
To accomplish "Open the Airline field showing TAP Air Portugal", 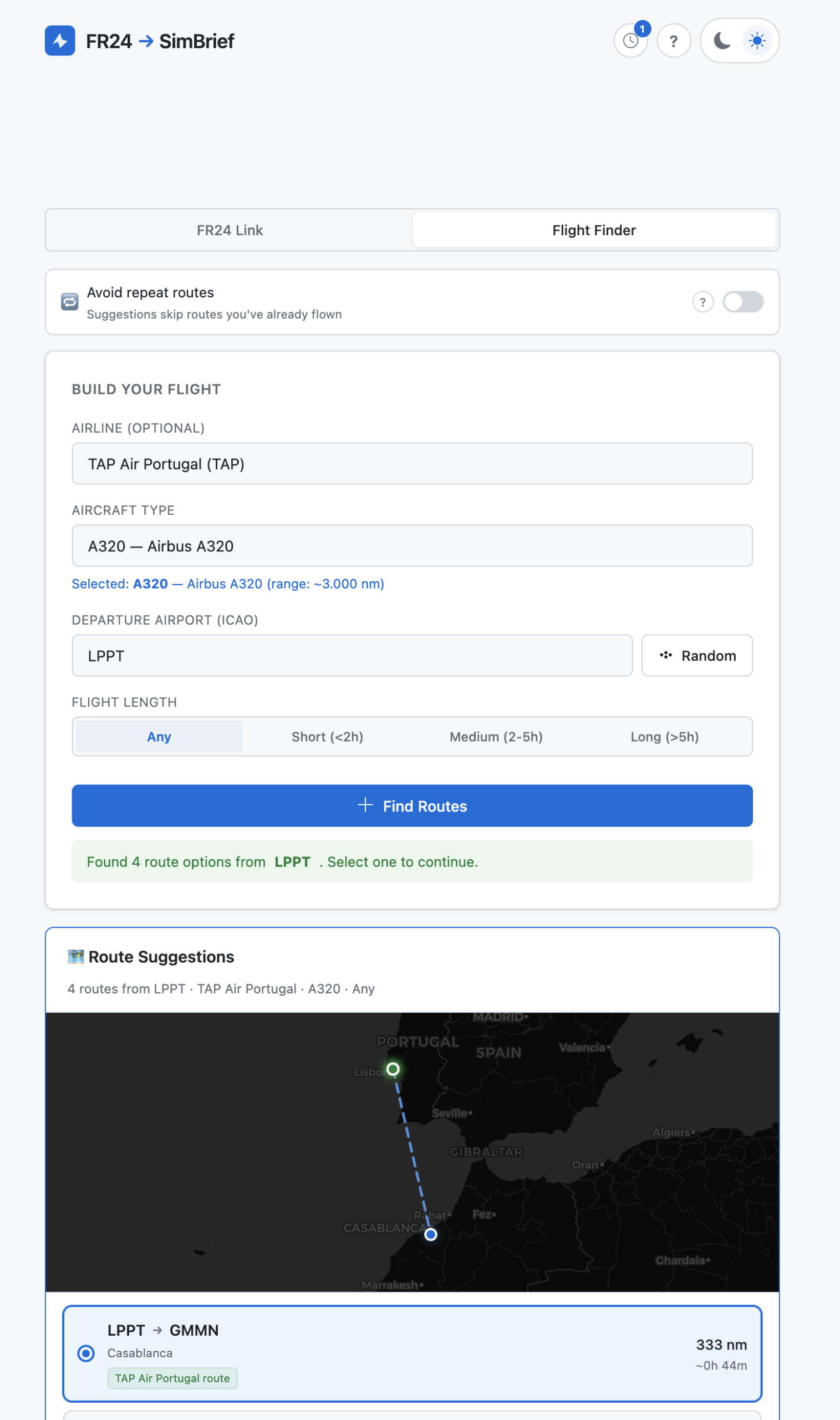I will [412, 464].
